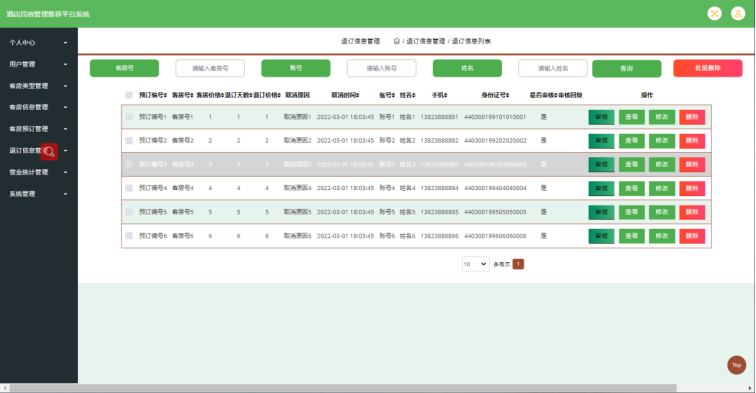Viewport: 756px width, 393px height.
Task: Click 修改 button in 预订编号5 row
Action: point(662,212)
